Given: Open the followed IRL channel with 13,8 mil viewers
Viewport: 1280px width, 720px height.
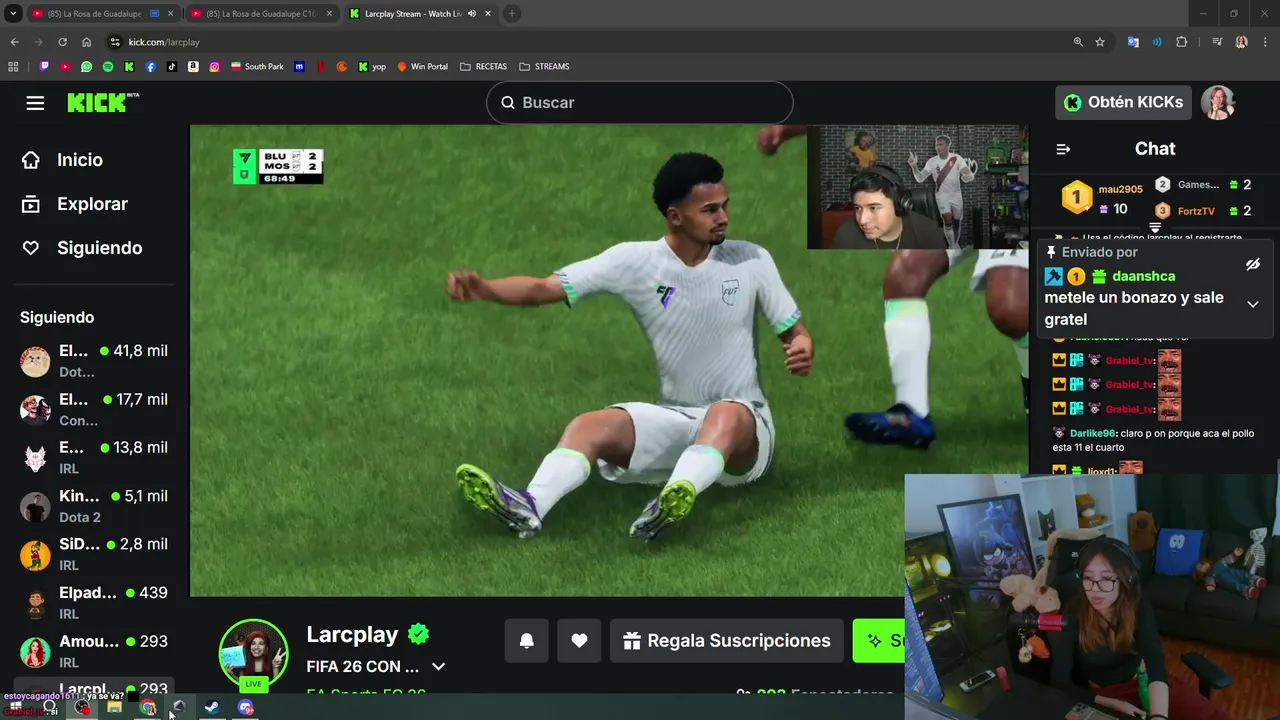Looking at the screenshot, I should point(95,457).
